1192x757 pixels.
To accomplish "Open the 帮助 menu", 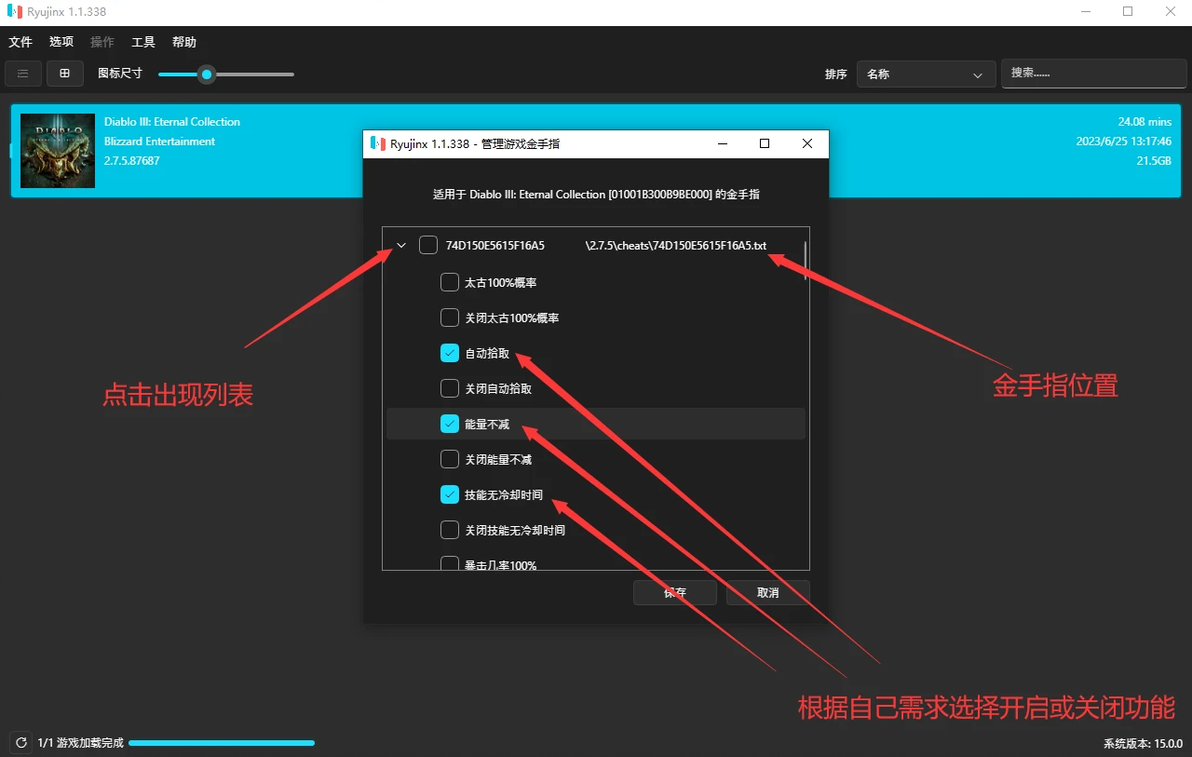I will pyautogui.click(x=184, y=42).
